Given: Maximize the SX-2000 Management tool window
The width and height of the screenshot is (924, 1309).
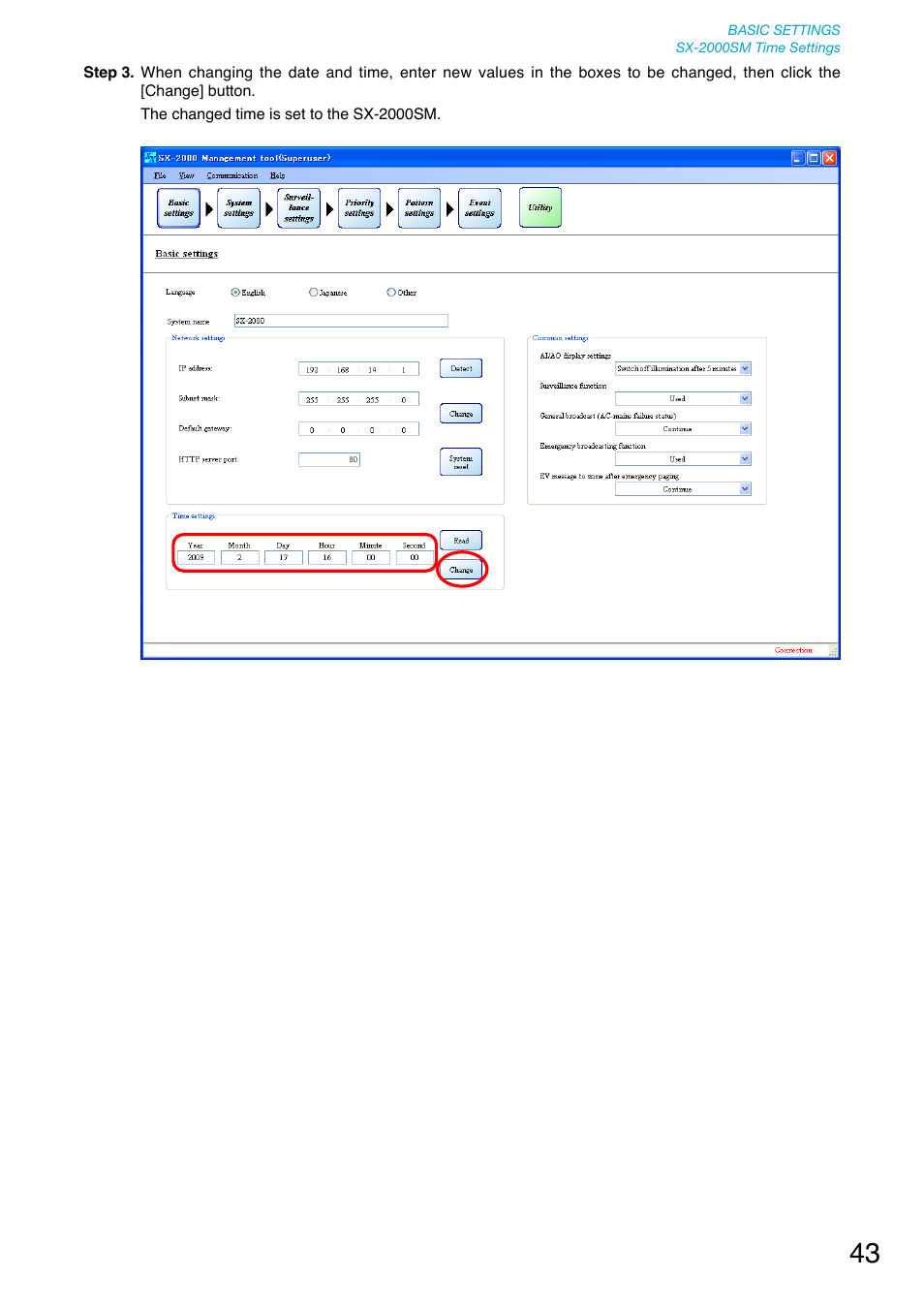Looking at the screenshot, I should 814,158.
